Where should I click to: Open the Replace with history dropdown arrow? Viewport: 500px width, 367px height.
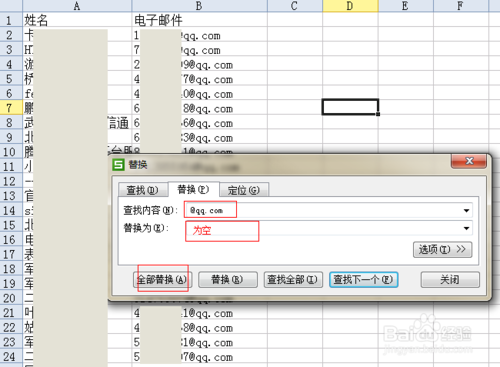(466, 228)
